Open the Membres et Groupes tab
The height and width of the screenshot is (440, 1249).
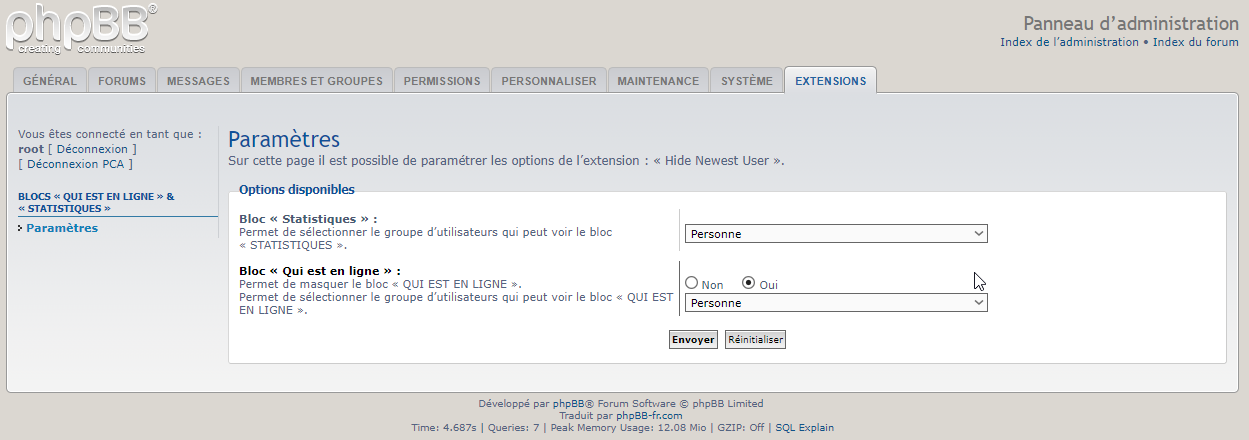(316, 81)
